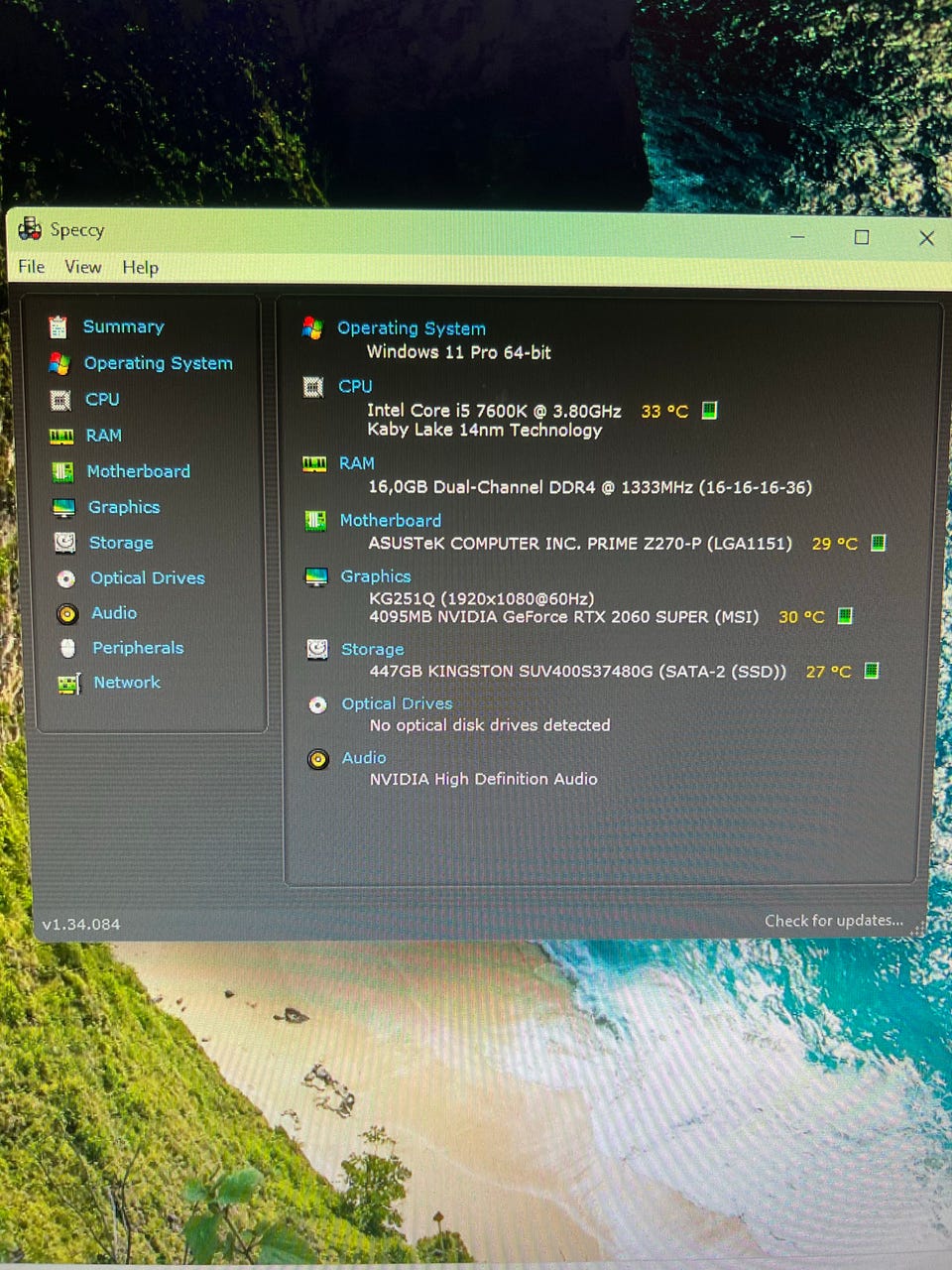Click the storage temperature indicator beside 27 °C
Viewport: 952px width, 1270px height.
point(872,671)
